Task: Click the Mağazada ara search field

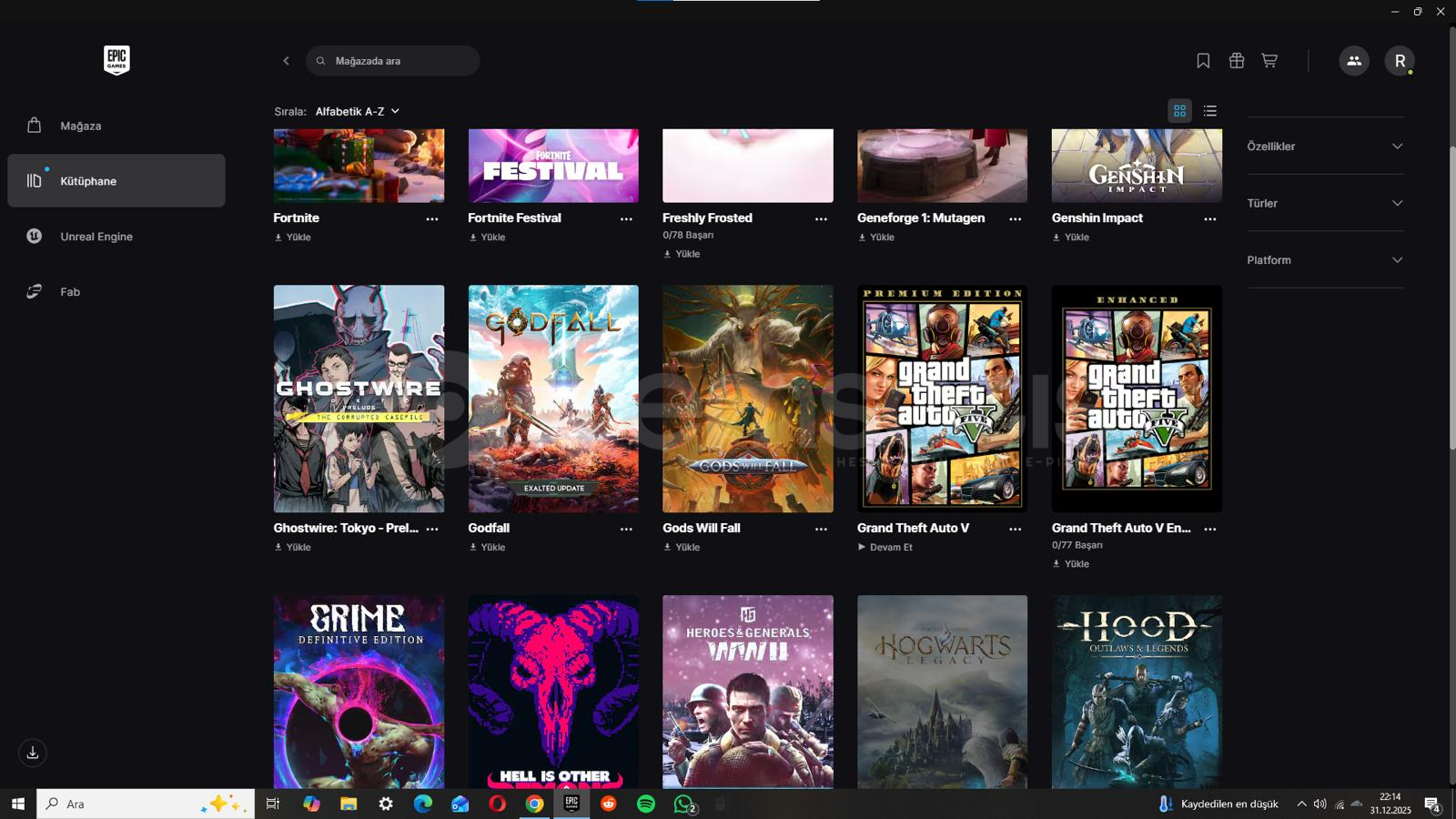Action: (x=393, y=61)
